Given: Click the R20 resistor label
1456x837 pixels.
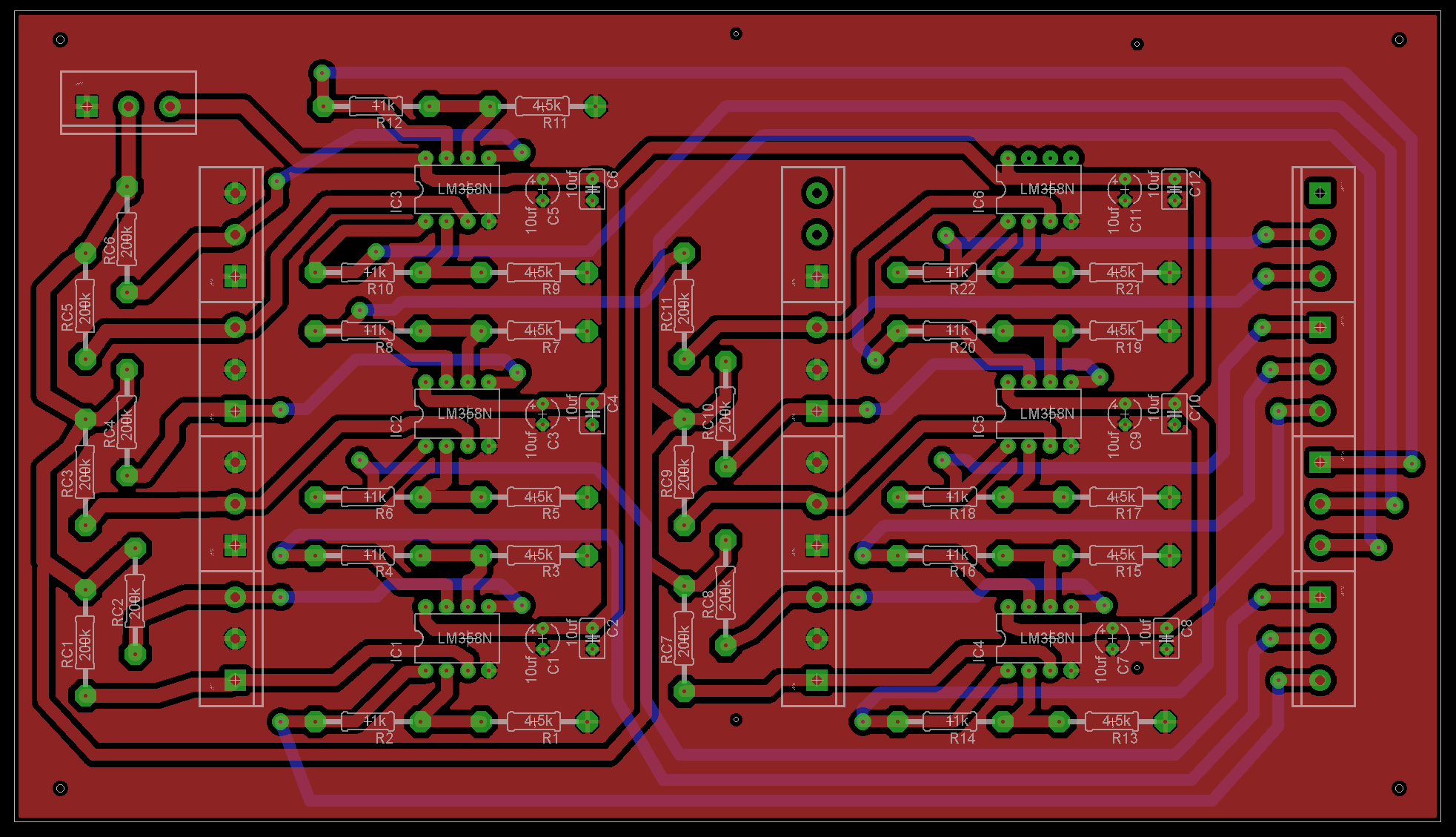Looking at the screenshot, I should coord(963,347).
